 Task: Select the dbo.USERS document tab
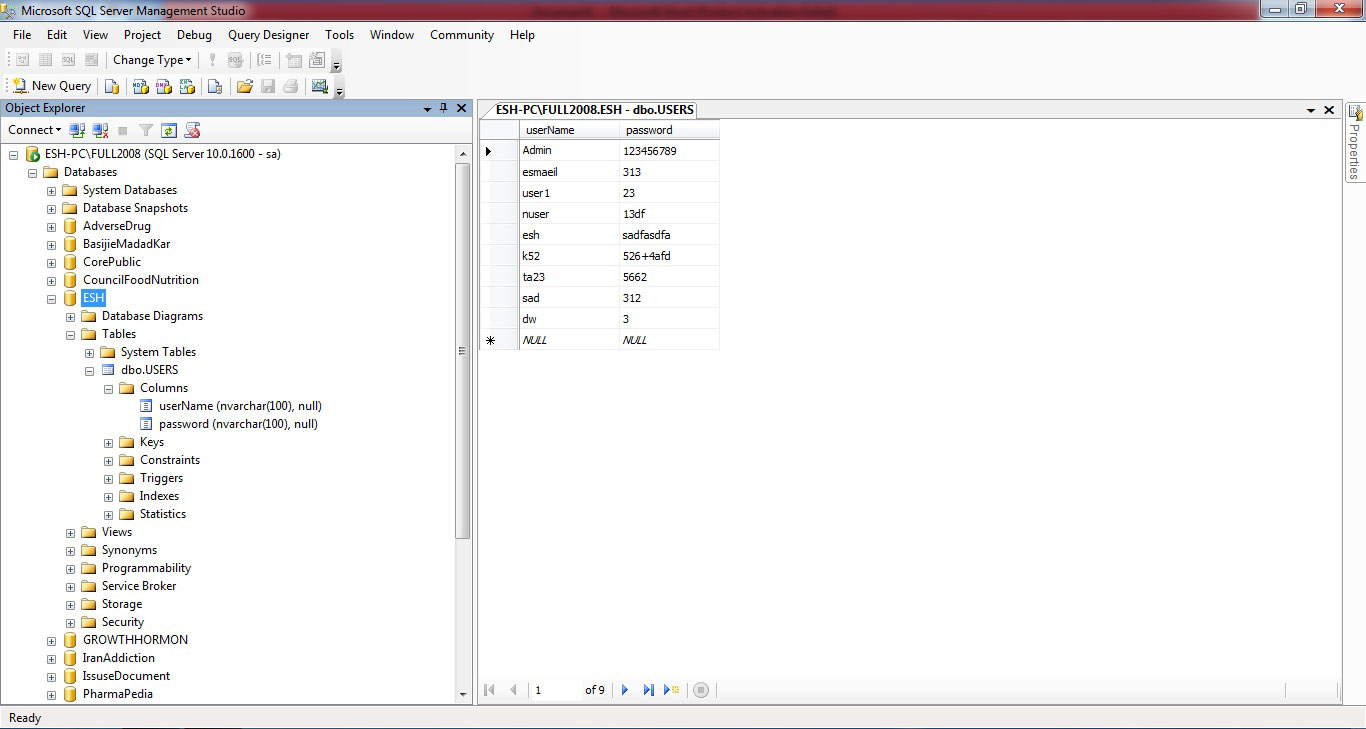click(595, 110)
